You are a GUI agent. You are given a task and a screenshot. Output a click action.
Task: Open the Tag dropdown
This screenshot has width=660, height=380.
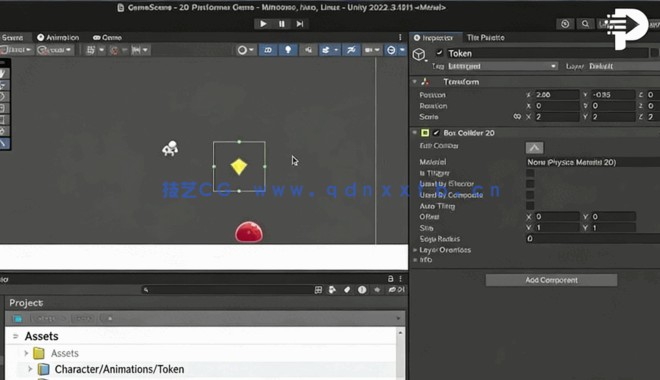click(502, 66)
